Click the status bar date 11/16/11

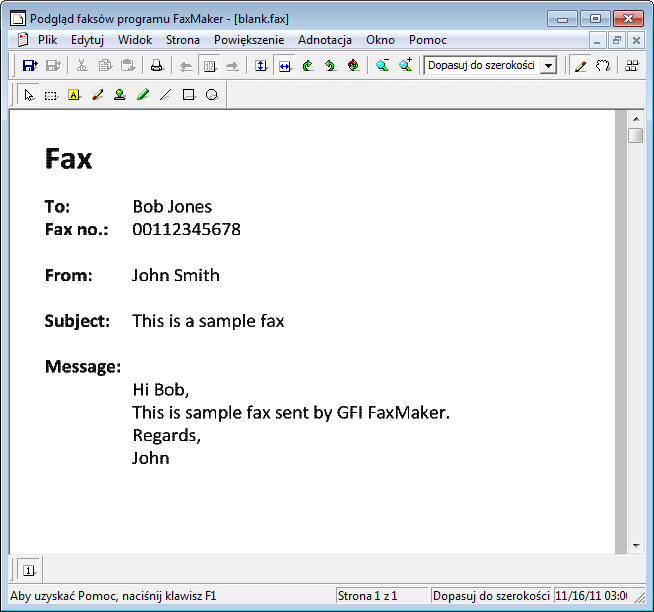coord(591,596)
